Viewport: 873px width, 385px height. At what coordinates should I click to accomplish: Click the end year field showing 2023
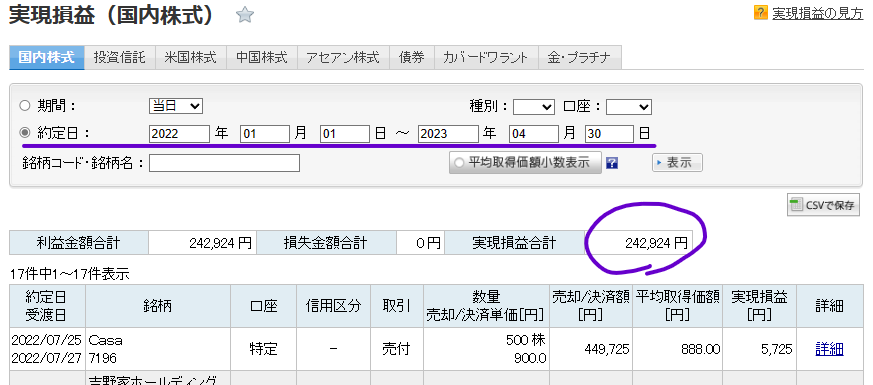(448, 134)
